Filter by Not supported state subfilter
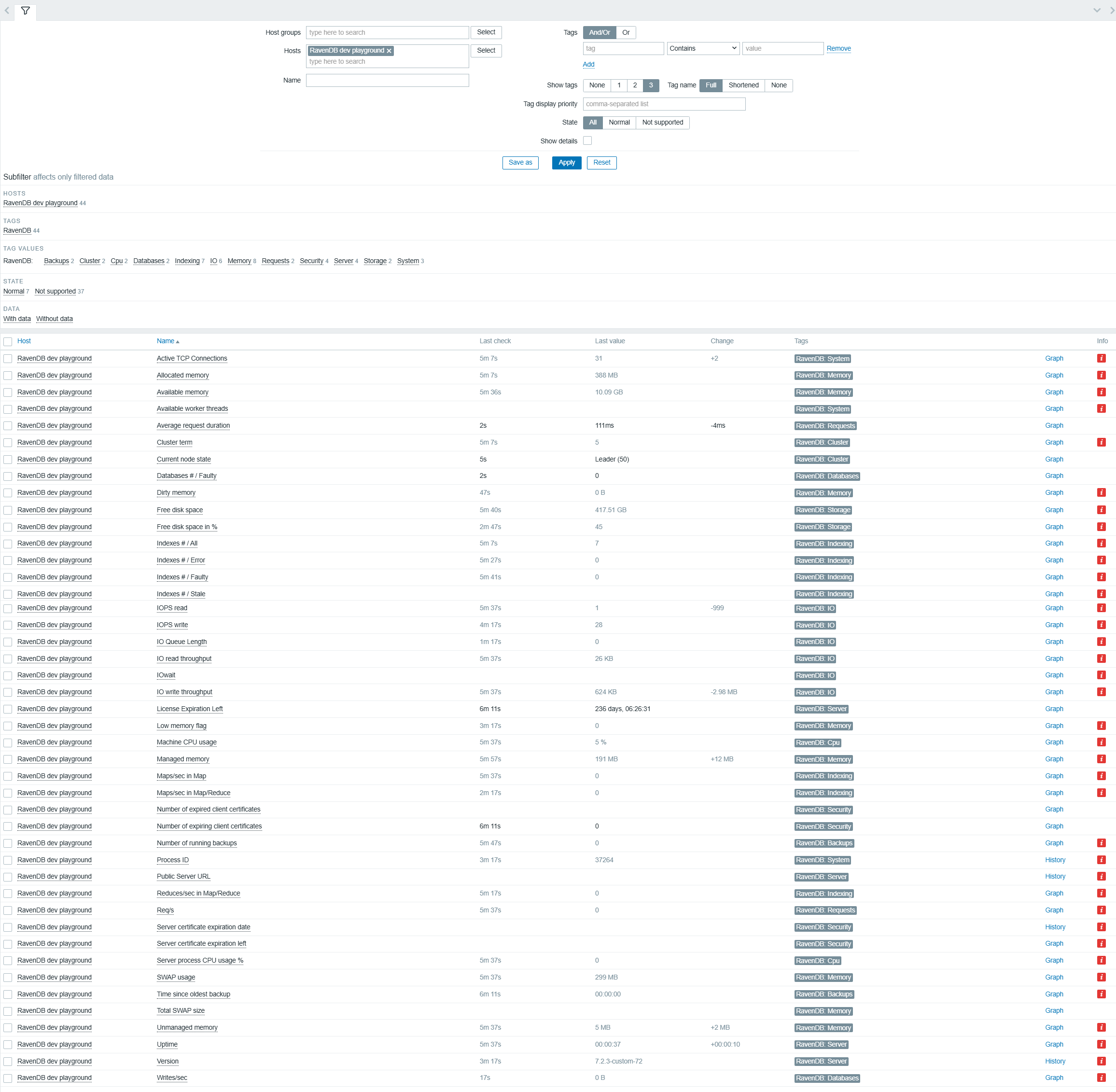 coord(55,292)
